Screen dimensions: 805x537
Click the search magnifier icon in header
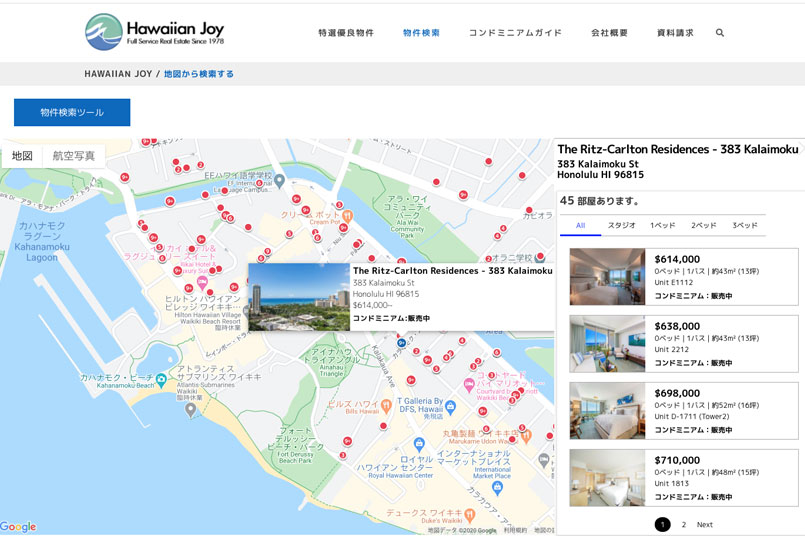point(720,33)
